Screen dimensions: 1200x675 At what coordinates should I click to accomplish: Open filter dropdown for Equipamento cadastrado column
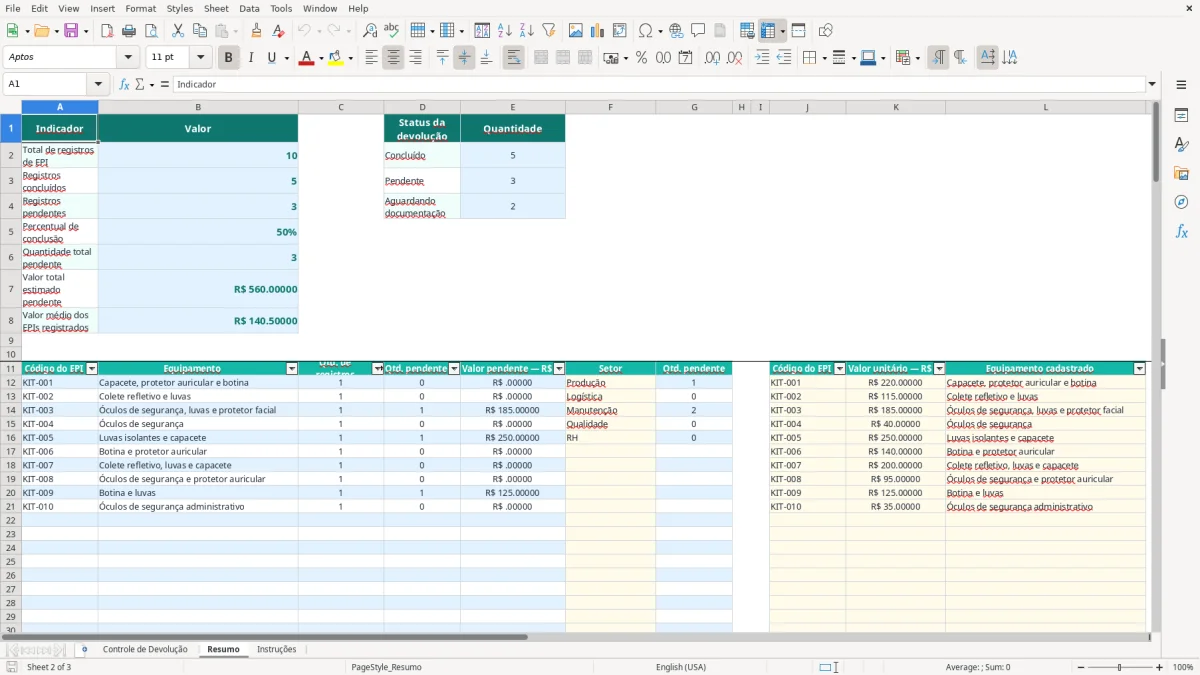click(1139, 369)
